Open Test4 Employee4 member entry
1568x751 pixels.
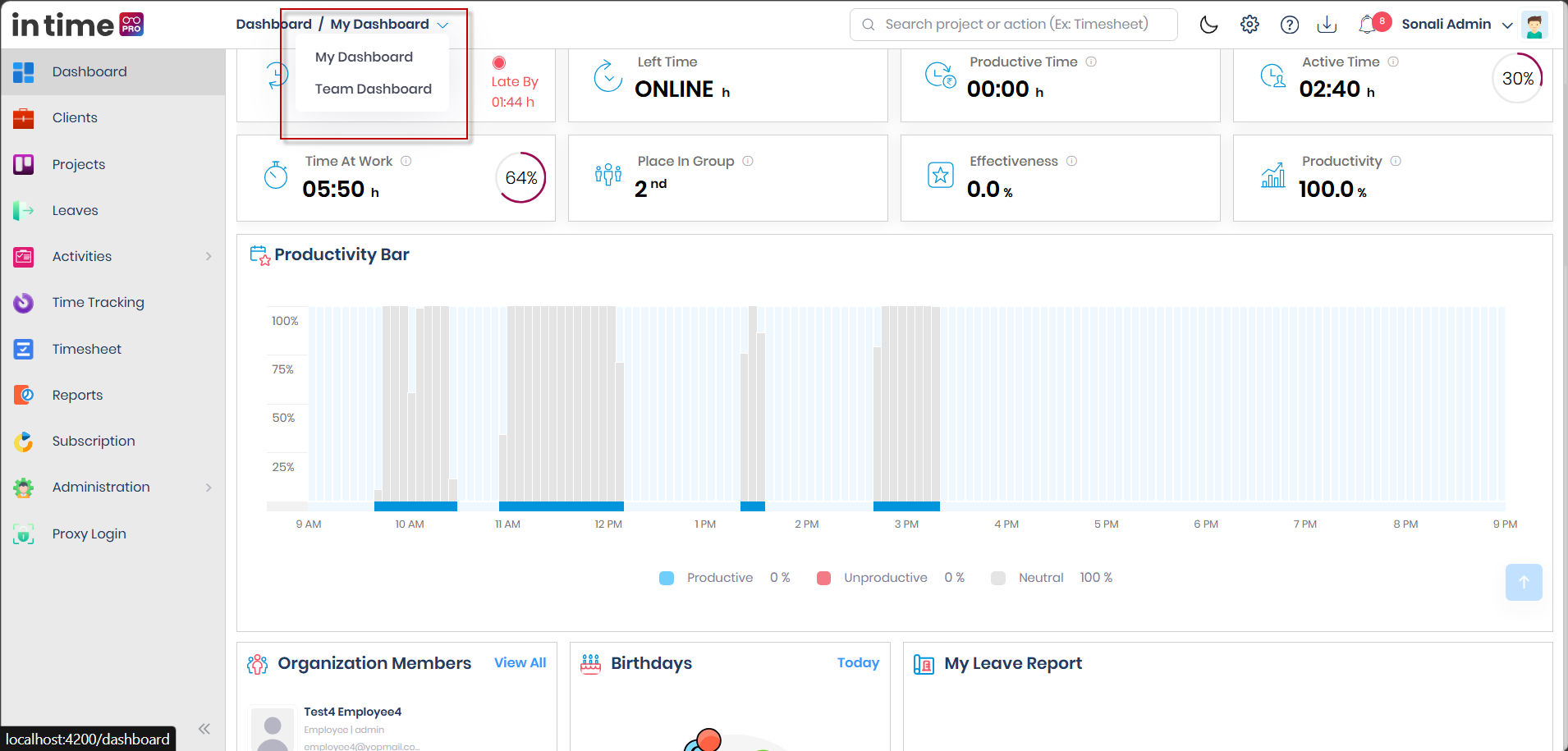(x=352, y=712)
